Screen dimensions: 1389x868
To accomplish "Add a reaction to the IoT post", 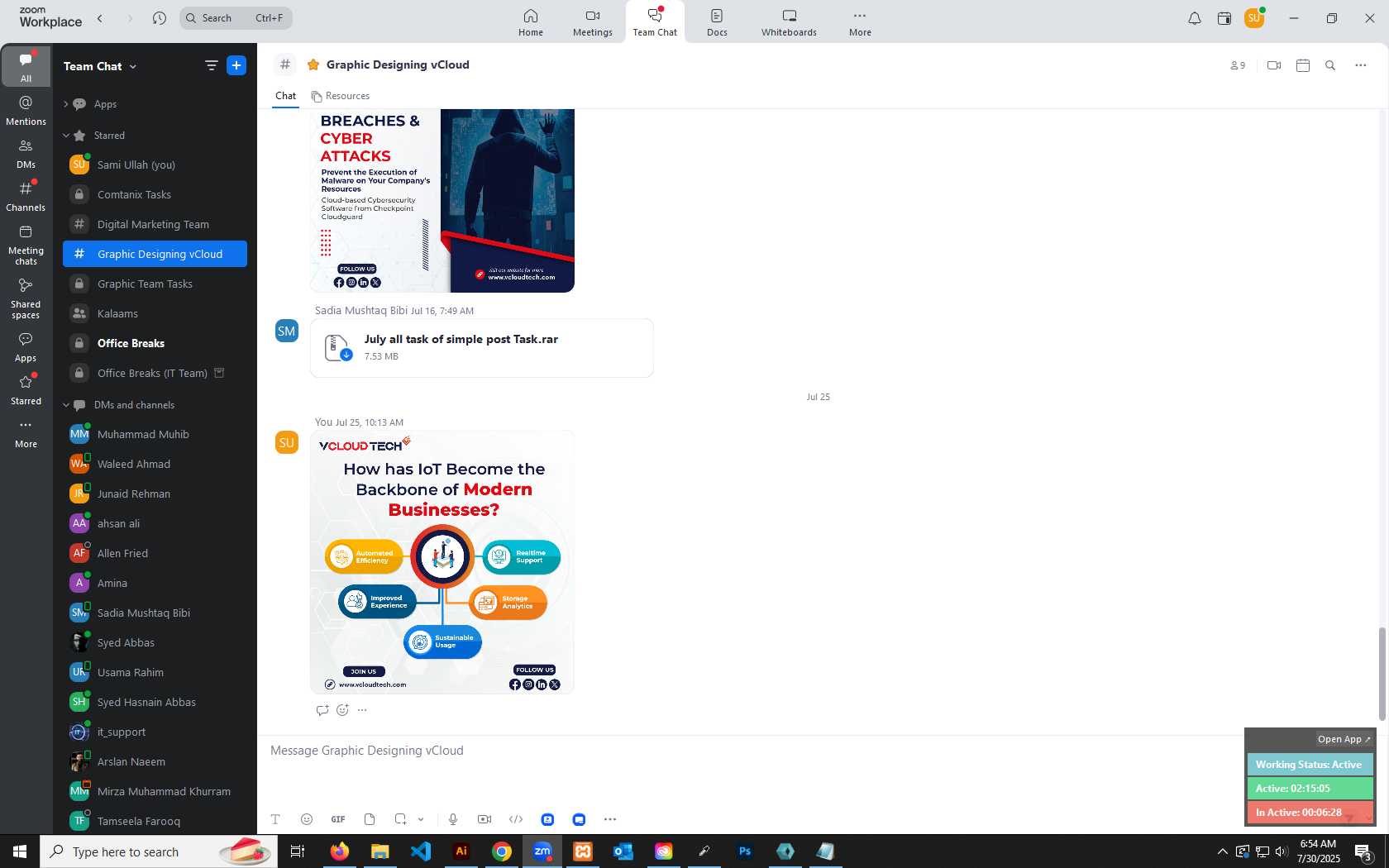I will click(x=342, y=710).
